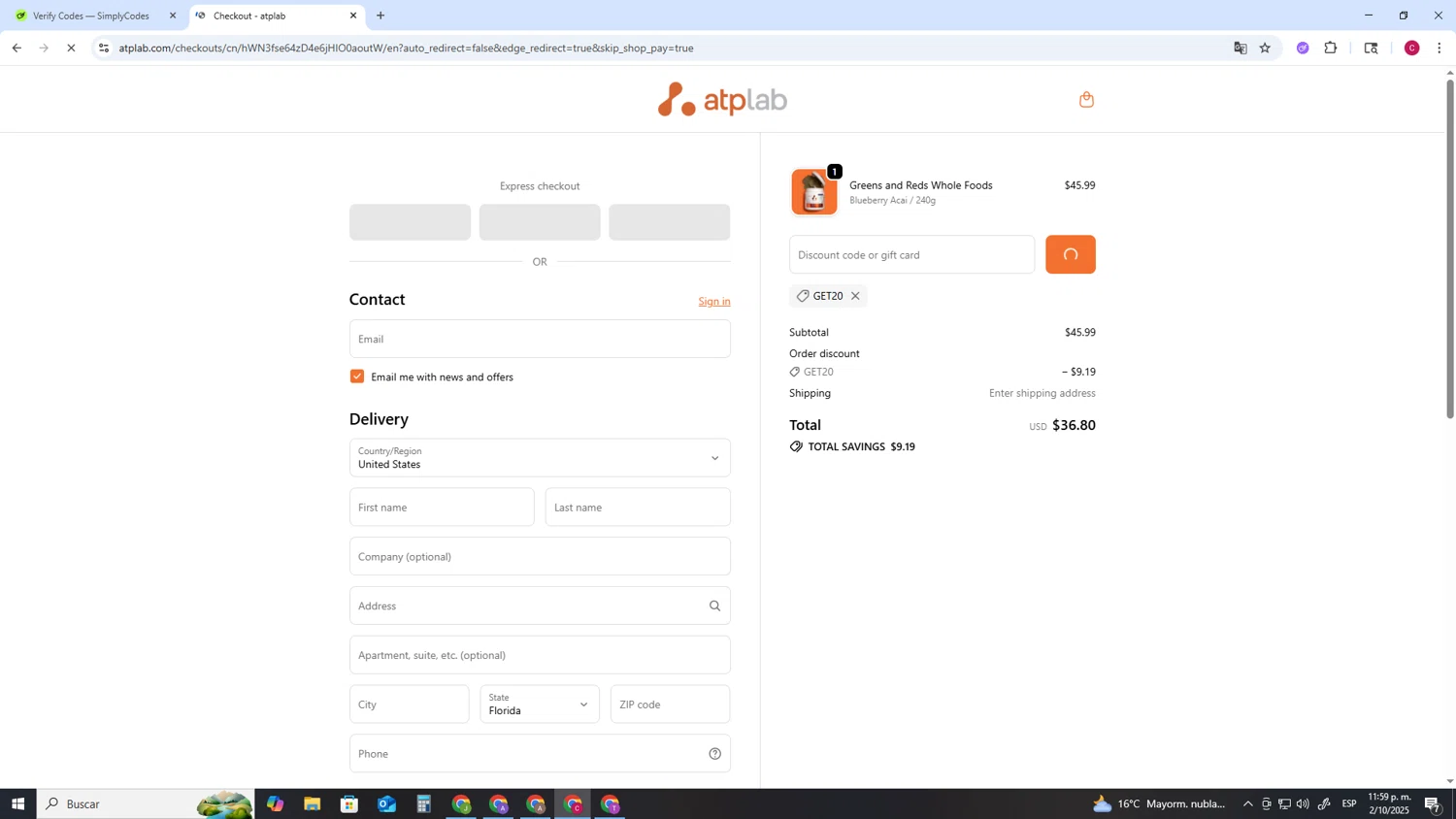This screenshot has width=1456, height=819.
Task: Click the taskbar Buscar search box
Action: [146, 804]
